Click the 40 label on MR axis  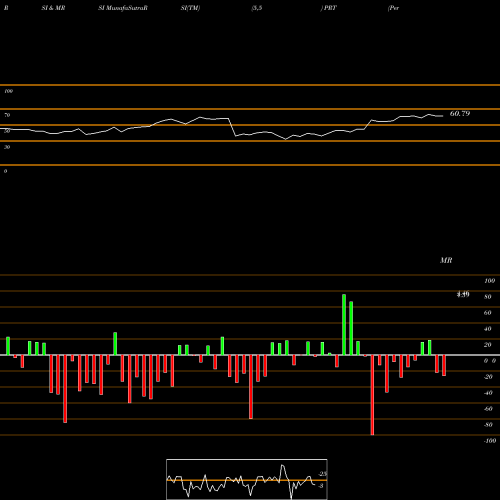point(488,329)
